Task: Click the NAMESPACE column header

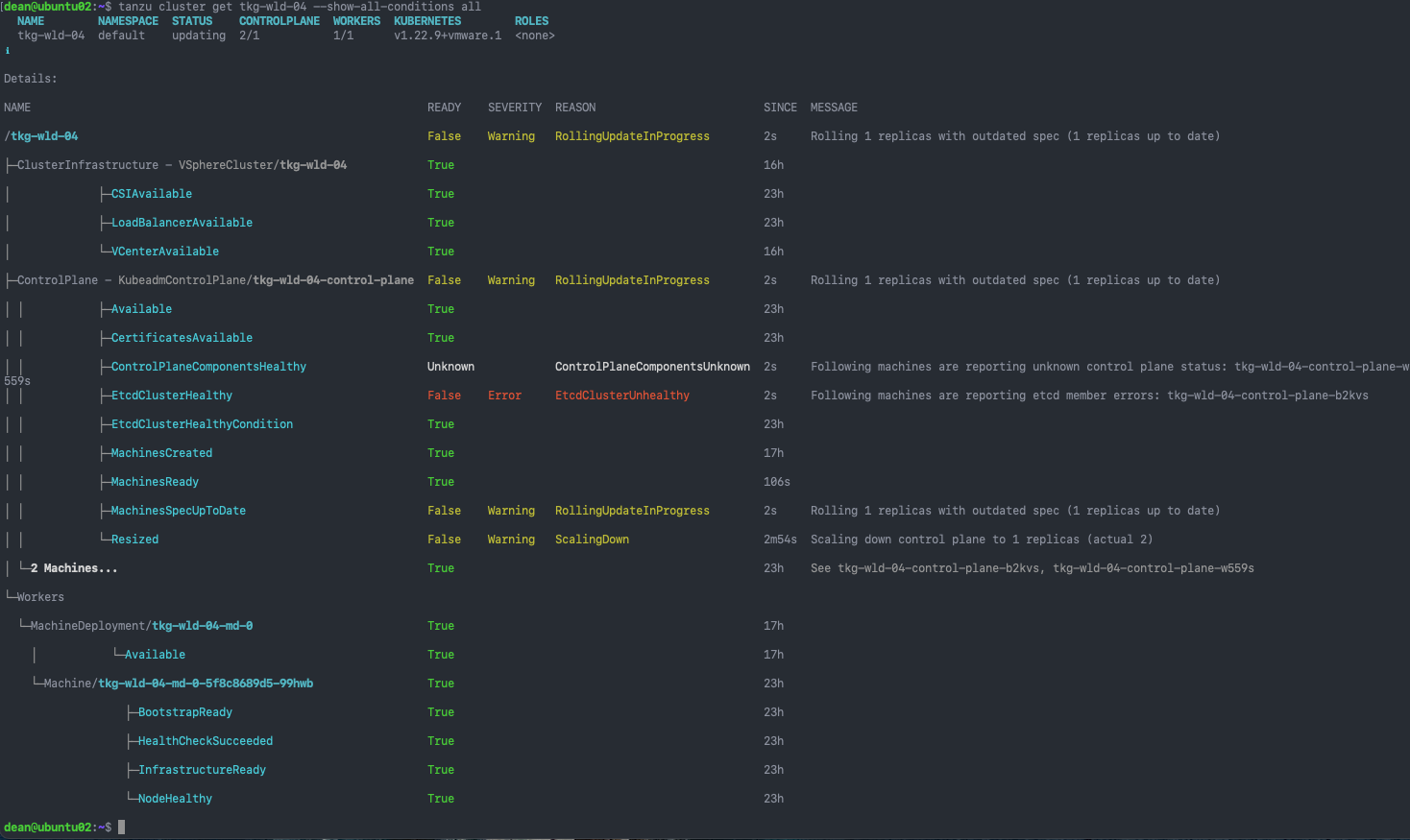Action: (x=128, y=21)
